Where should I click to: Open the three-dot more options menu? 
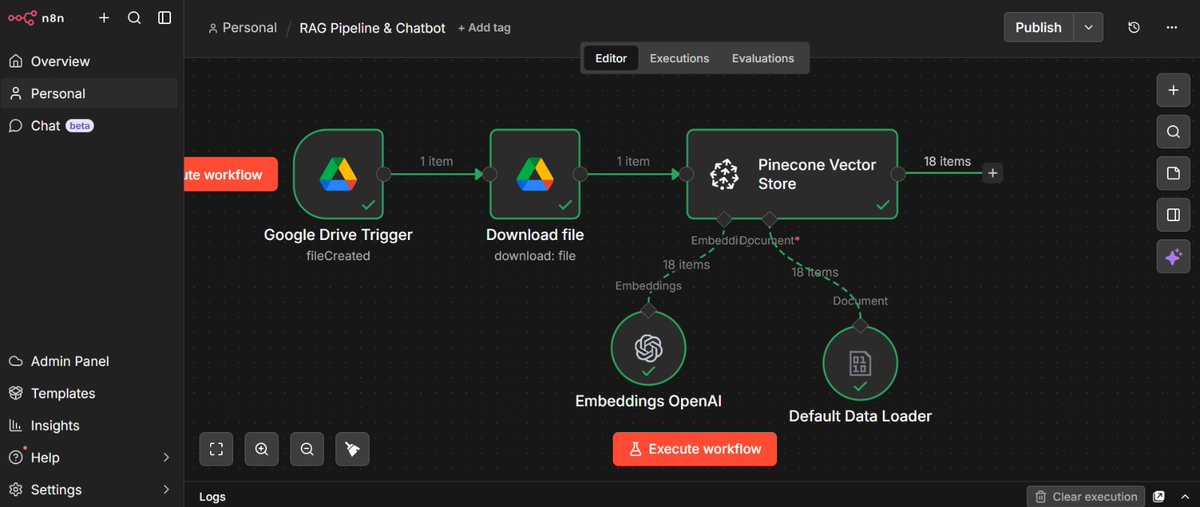[x=1171, y=27]
